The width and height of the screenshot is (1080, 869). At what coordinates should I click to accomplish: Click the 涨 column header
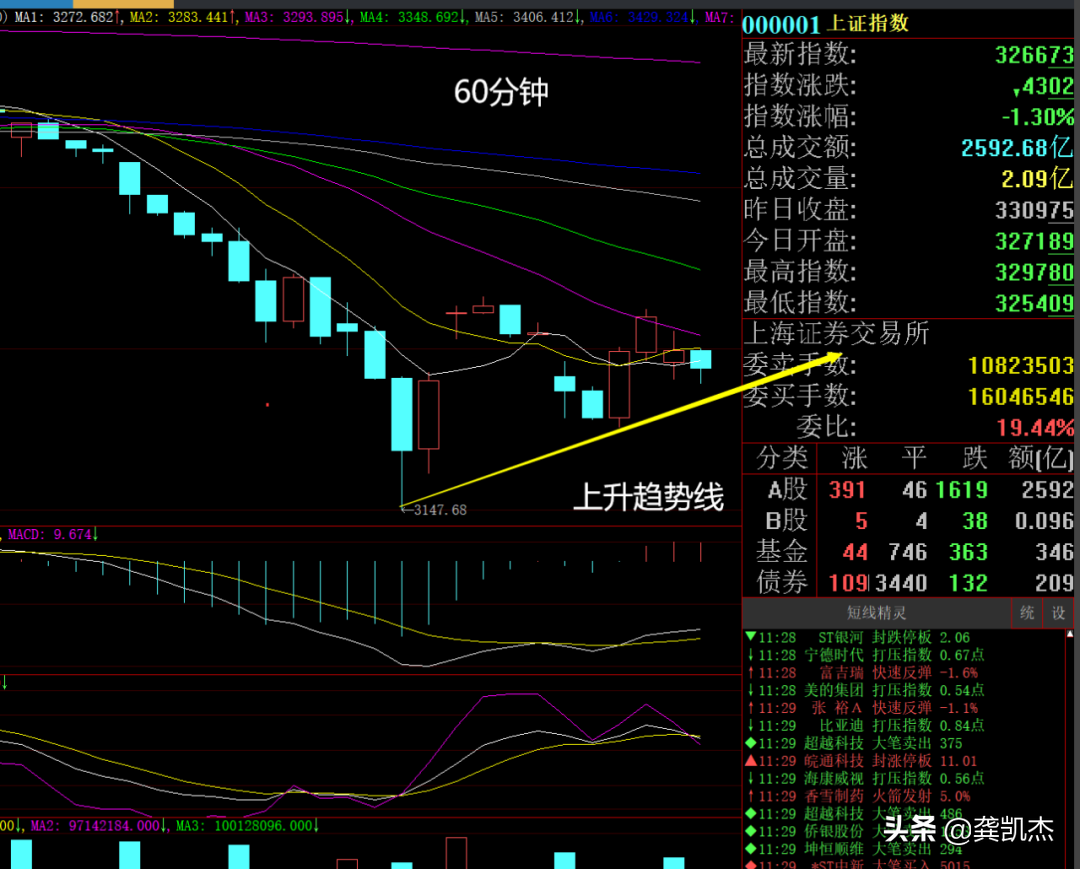tap(855, 458)
